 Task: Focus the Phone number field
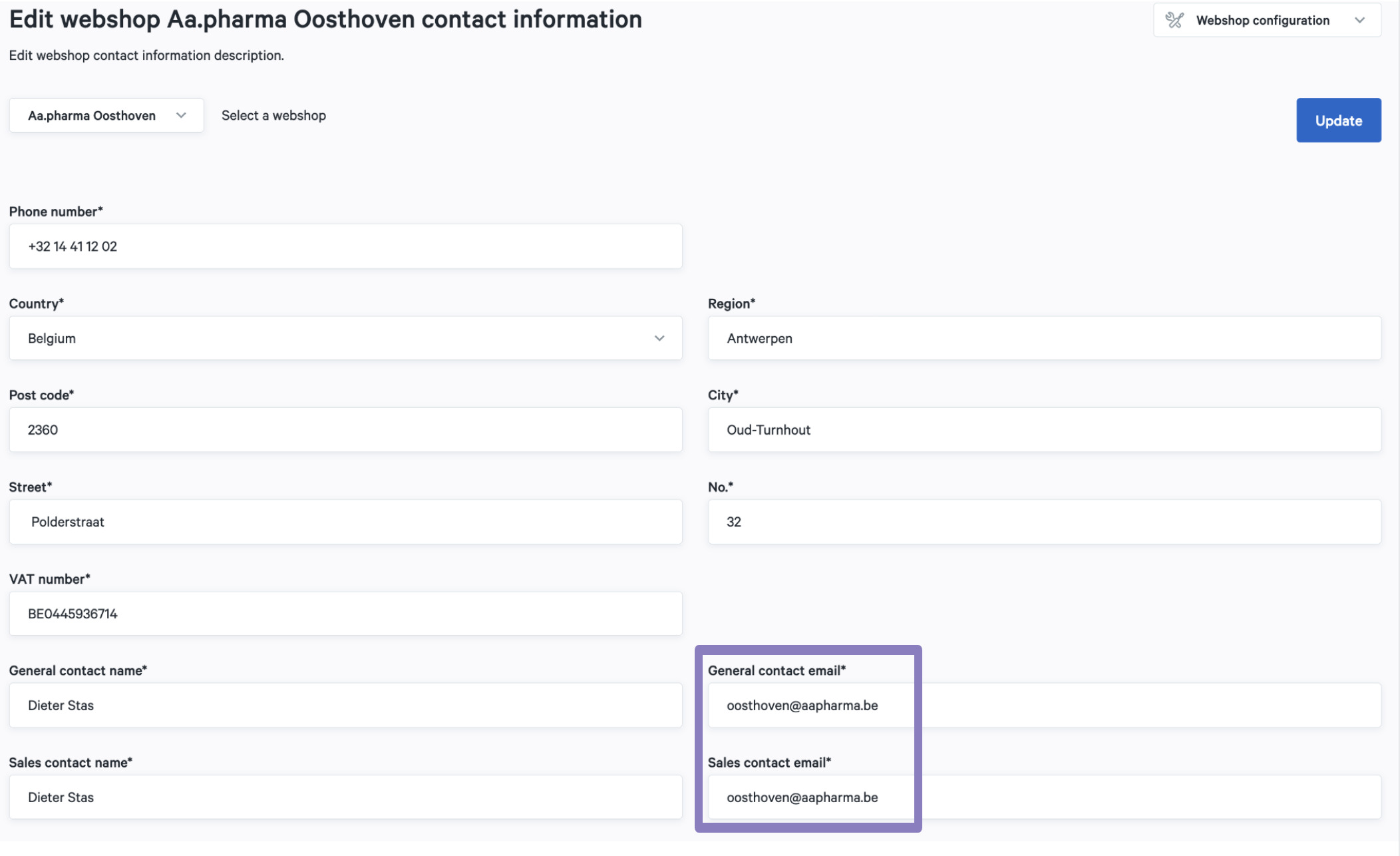coord(345,246)
